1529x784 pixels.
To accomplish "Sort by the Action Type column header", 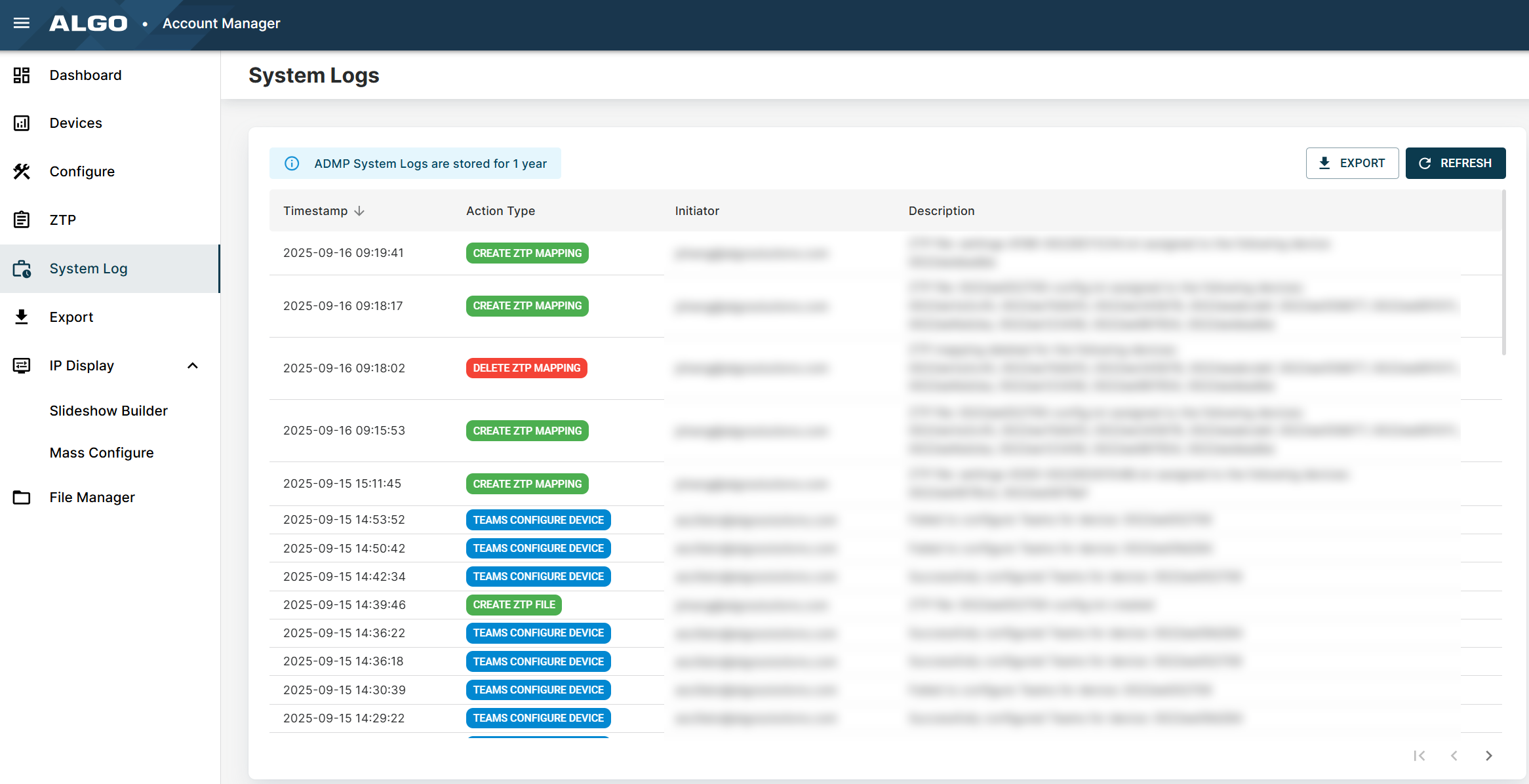I will (500, 211).
